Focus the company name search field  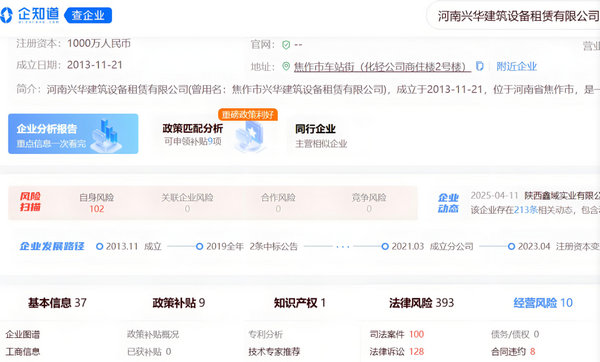(x=513, y=16)
